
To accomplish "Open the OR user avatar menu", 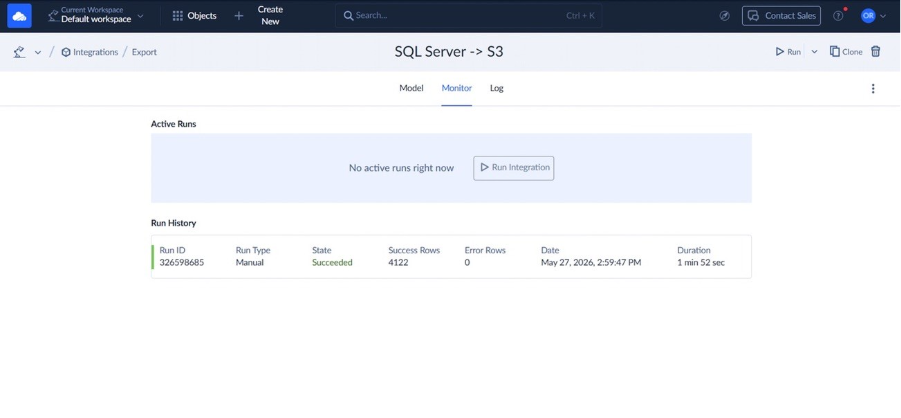I will (868, 16).
